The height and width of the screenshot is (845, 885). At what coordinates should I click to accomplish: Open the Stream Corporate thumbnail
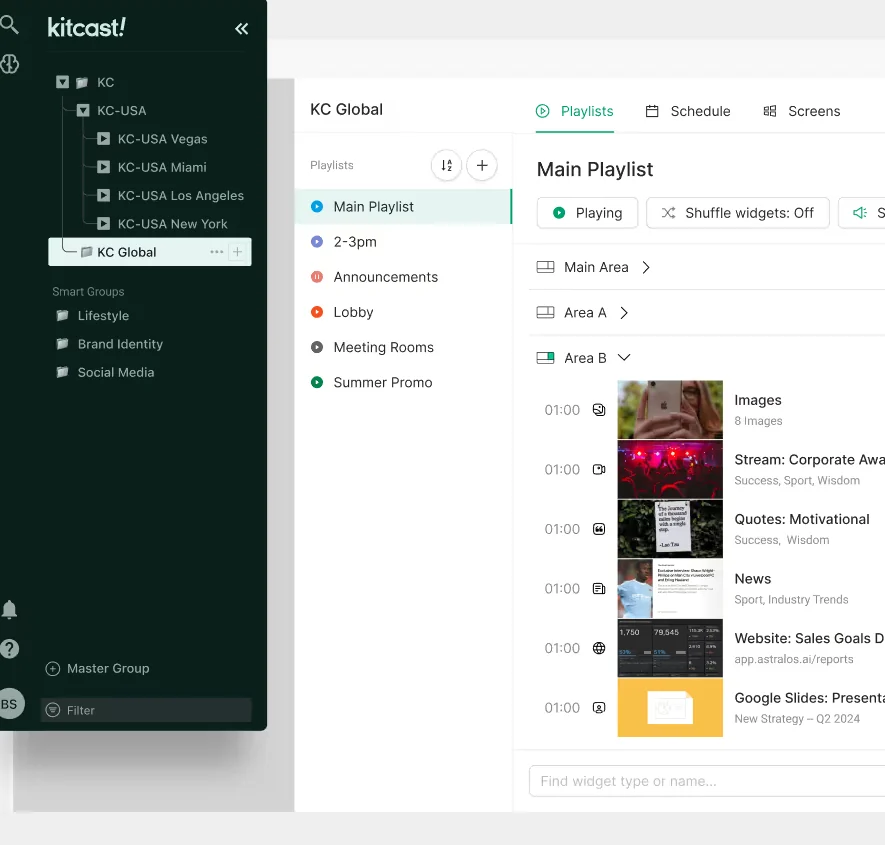670,470
